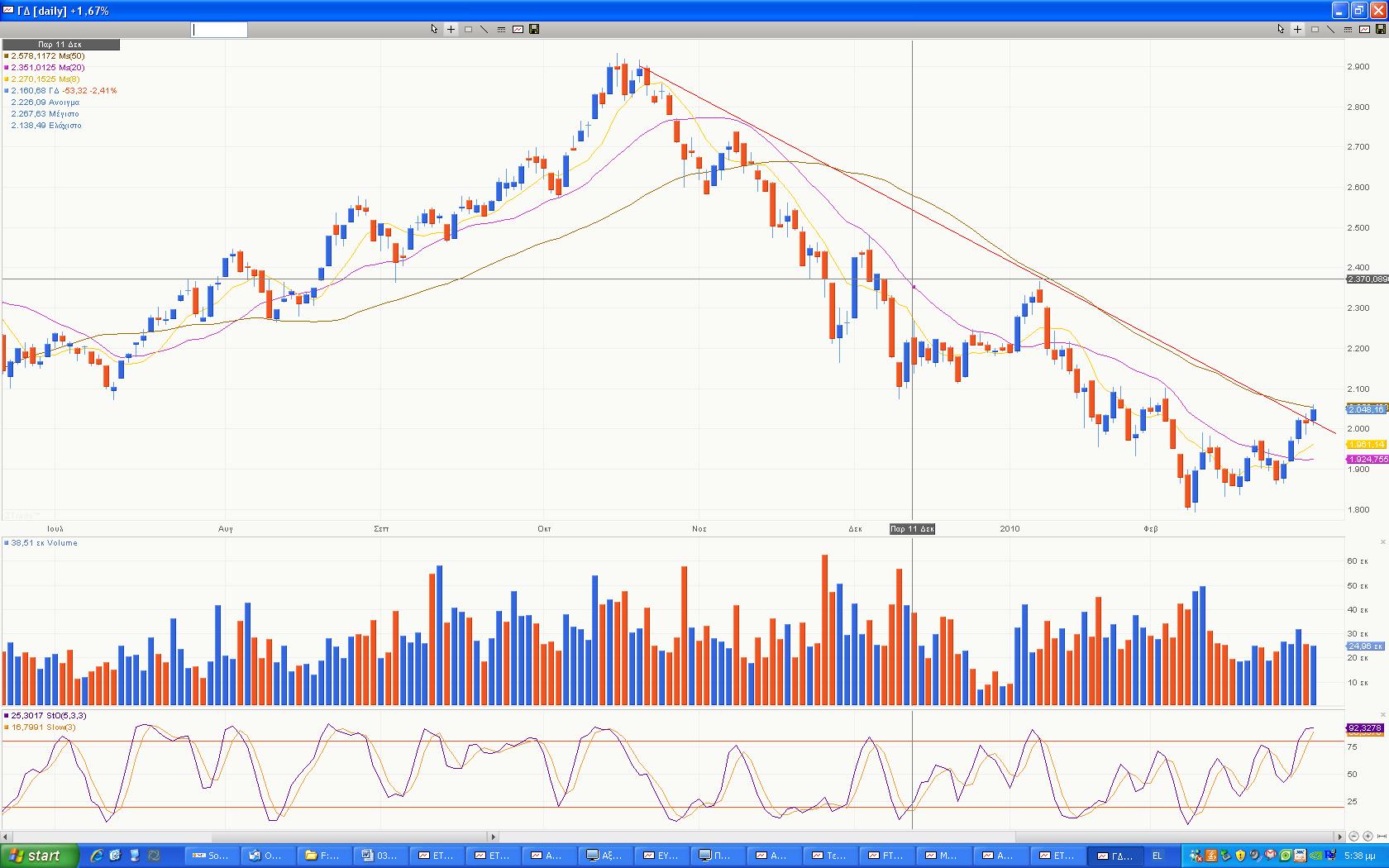The image size is (1389, 868).
Task: Click the save floppy icon in the left toolbar group
Action: click(x=534, y=29)
